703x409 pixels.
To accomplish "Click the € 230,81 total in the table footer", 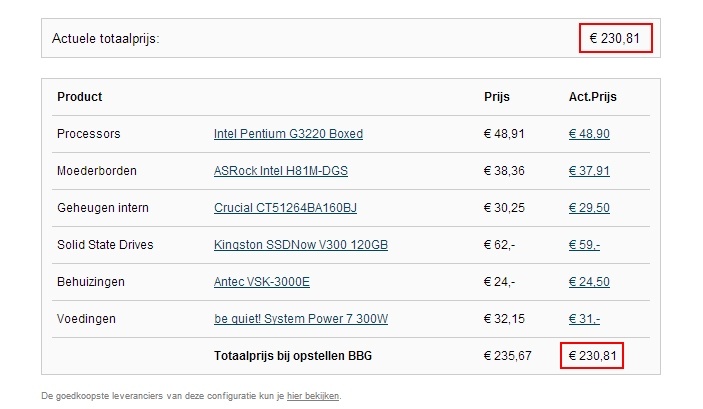I will tap(591, 356).
